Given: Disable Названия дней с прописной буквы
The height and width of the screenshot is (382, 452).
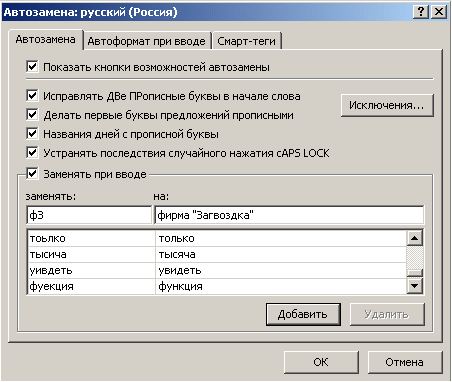Looking at the screenshot, I should [32, 134].
